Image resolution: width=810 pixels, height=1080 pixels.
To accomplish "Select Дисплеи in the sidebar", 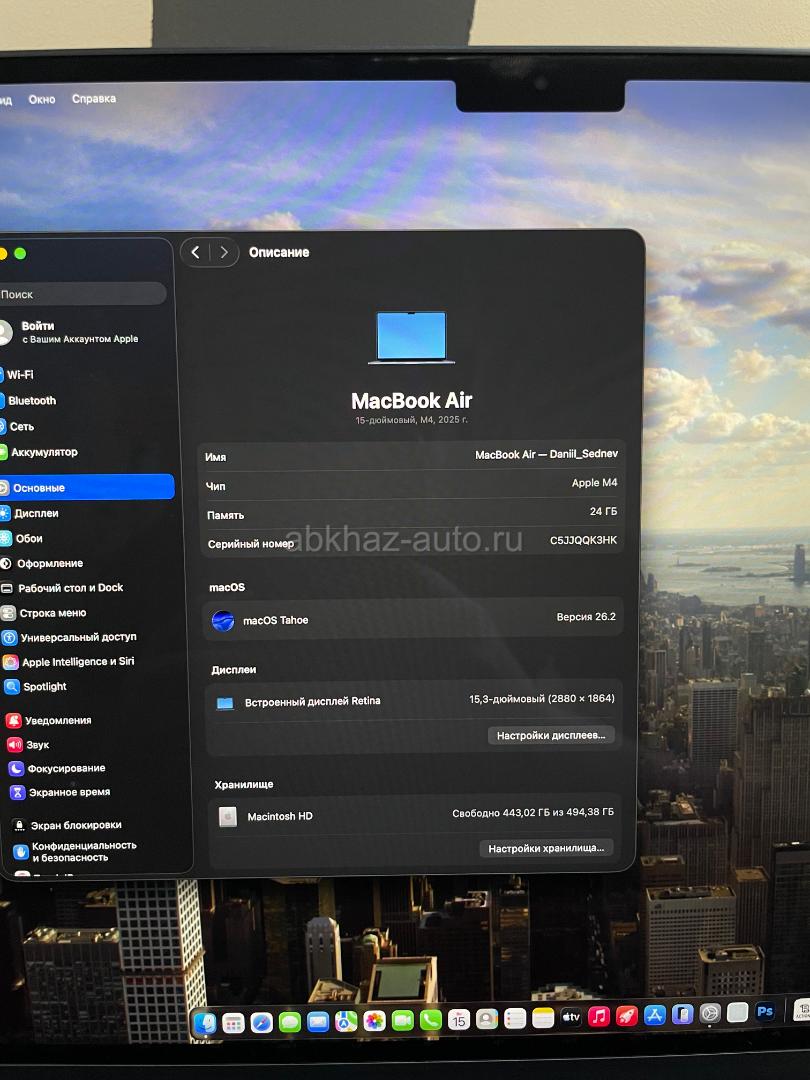I will click(x=37, y=513).
